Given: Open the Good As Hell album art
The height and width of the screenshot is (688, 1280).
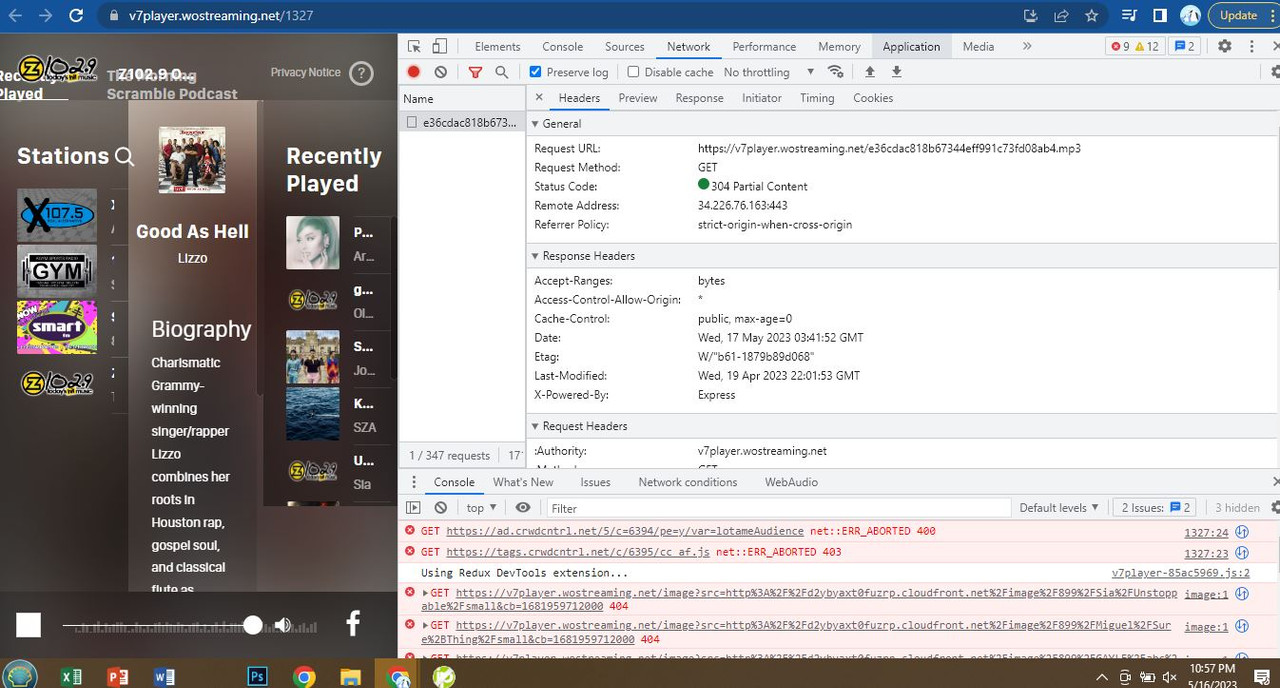Looking at the screenshot, I should pyautogui.click(x=192, y=160).
